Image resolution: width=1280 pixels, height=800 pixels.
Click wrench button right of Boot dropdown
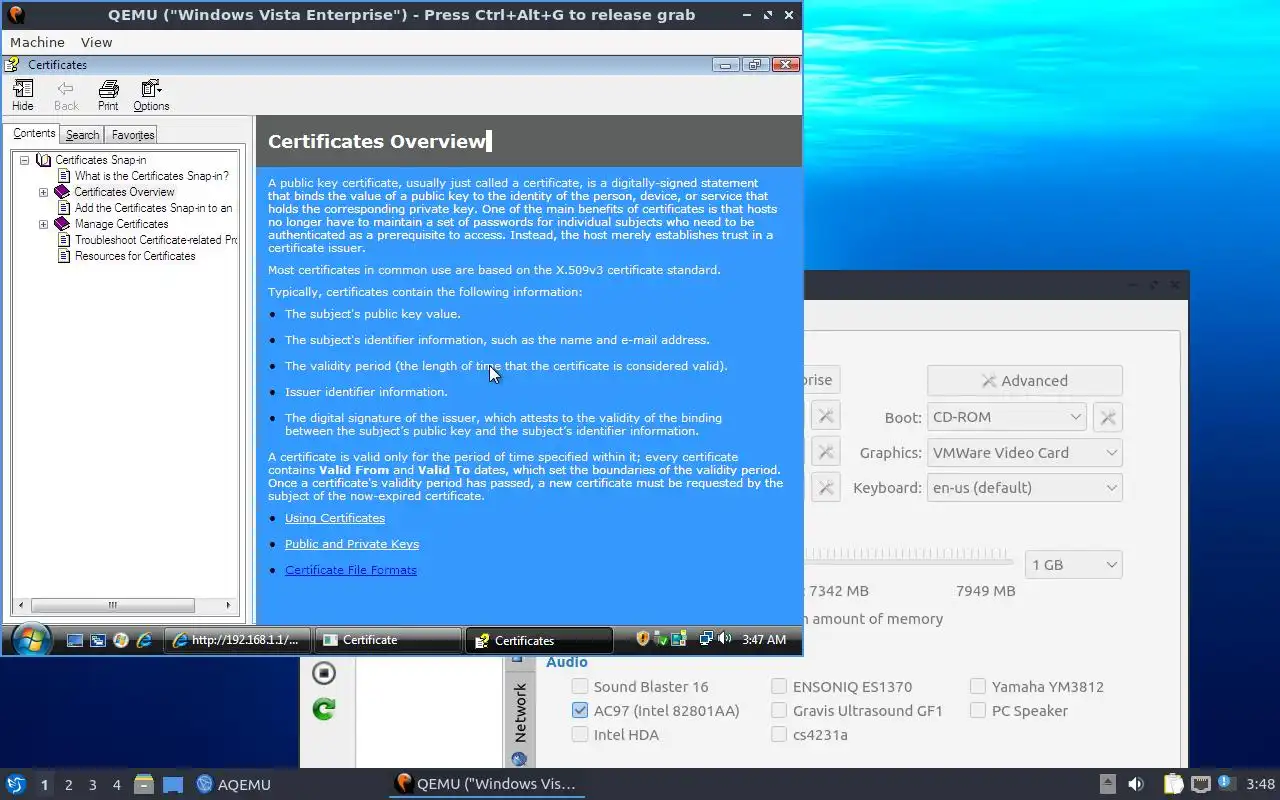tap(1108, 417)
